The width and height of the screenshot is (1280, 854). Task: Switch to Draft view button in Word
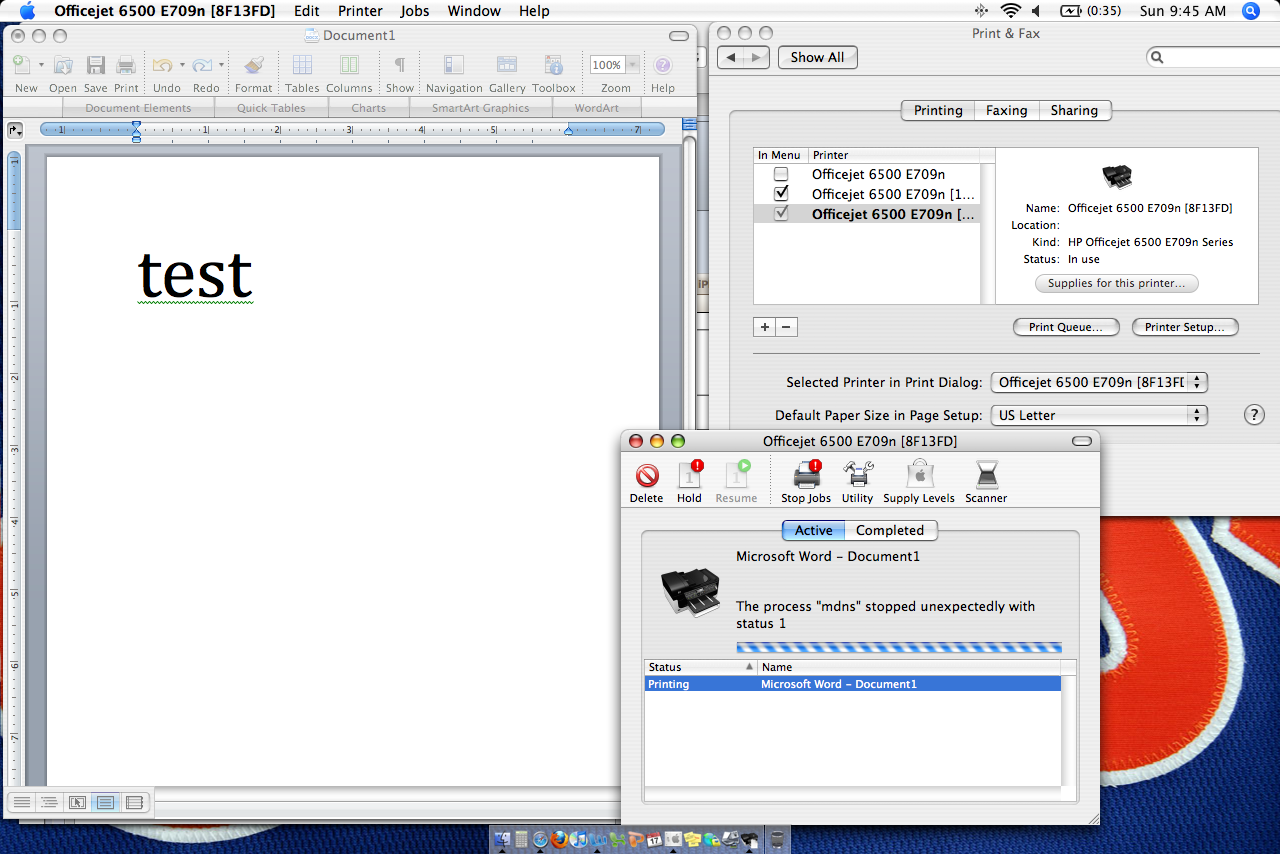[x=21, y=802]
